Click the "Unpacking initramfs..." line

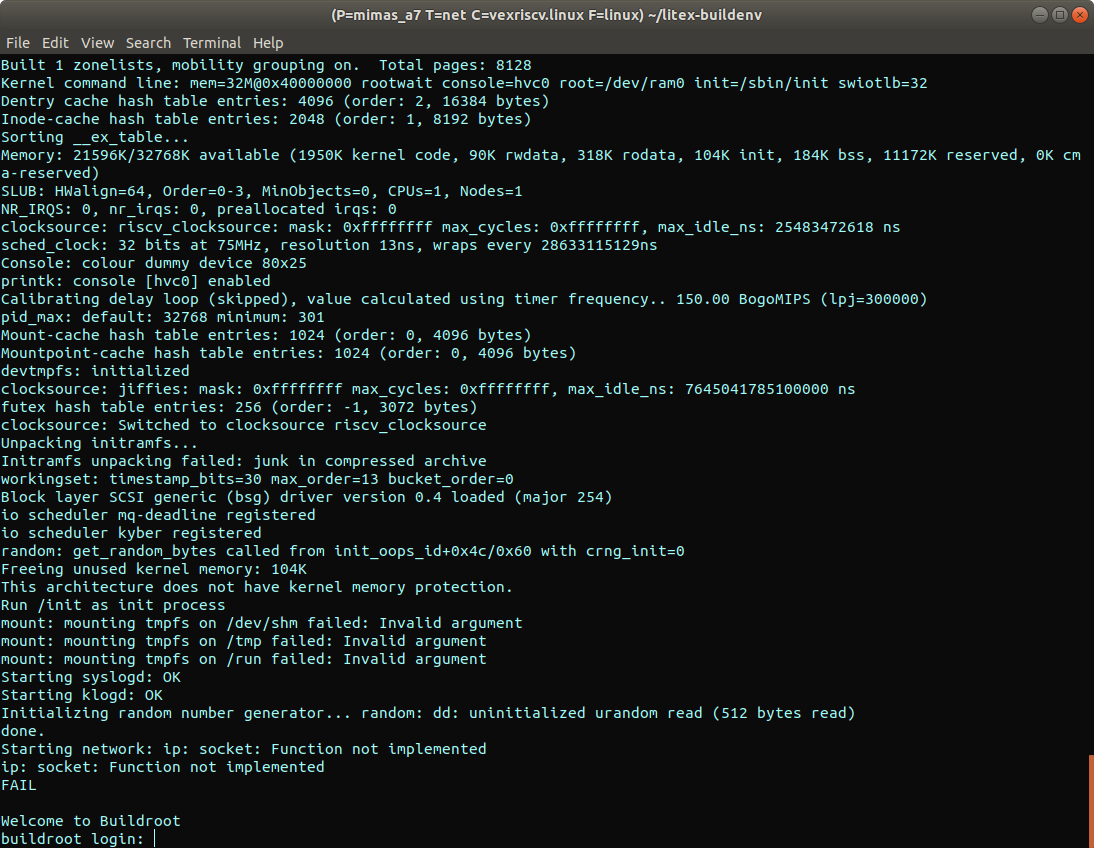pos(100,443)
